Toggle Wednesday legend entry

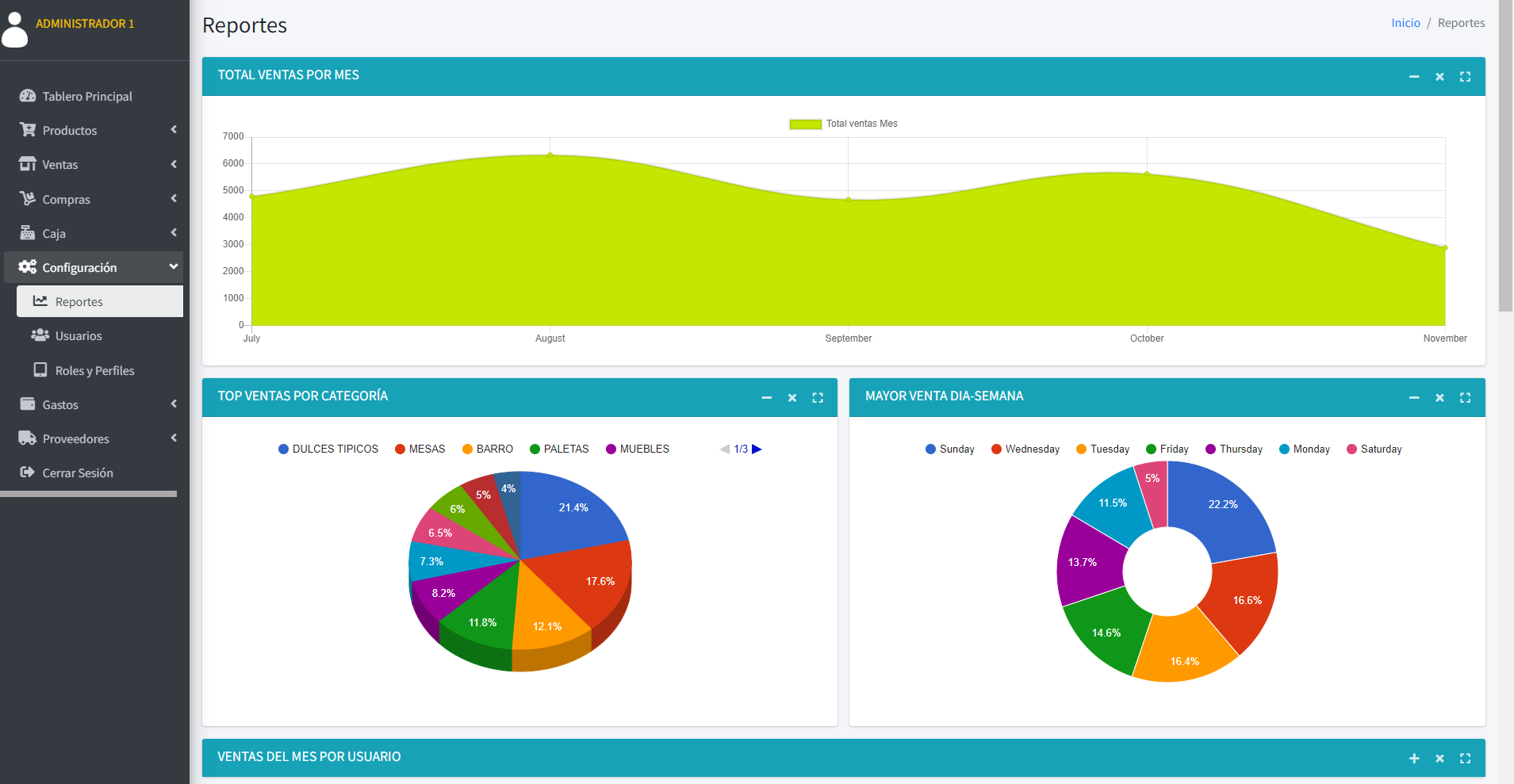(1025, 449)
